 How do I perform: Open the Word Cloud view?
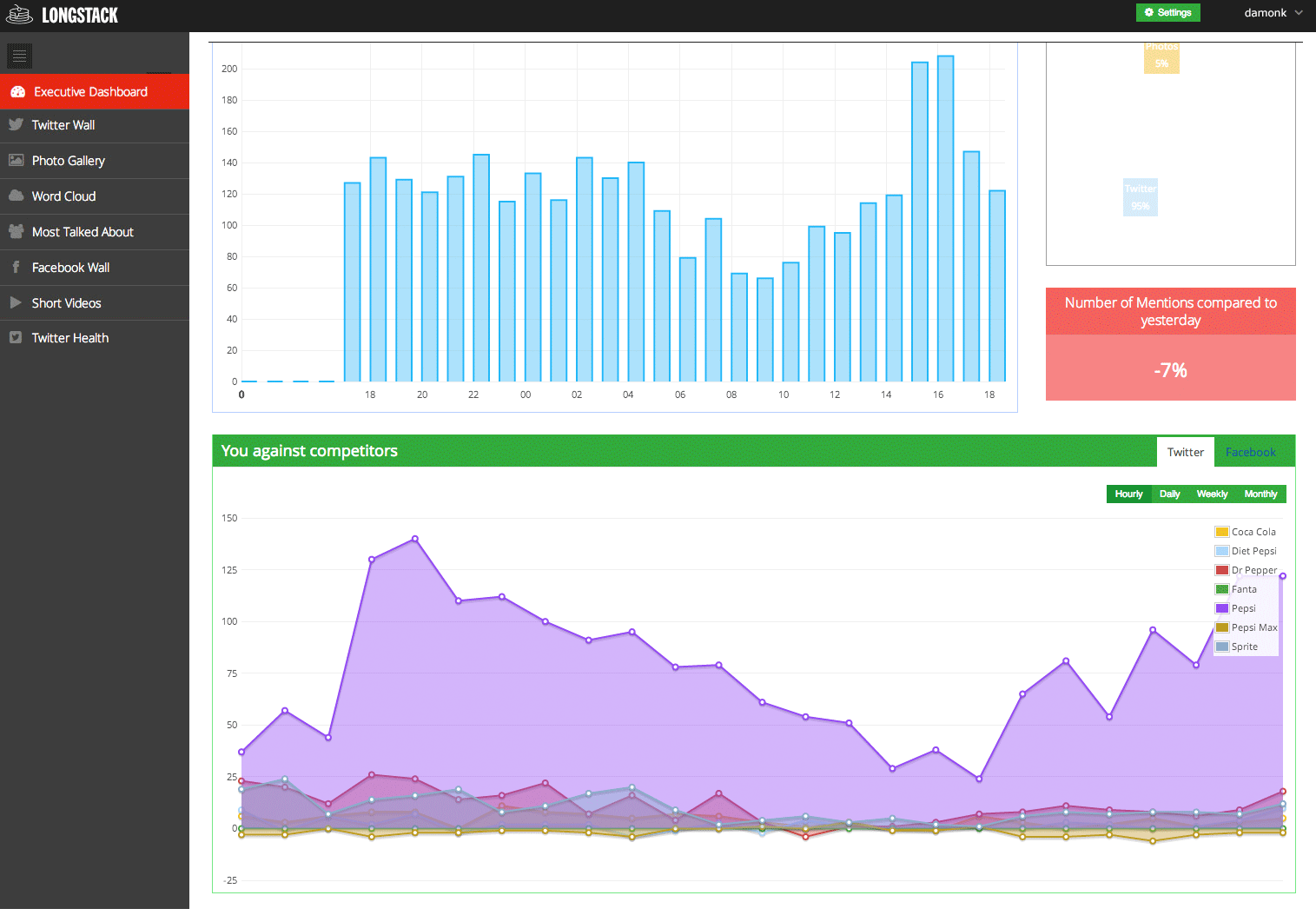(x=95, y=196)
